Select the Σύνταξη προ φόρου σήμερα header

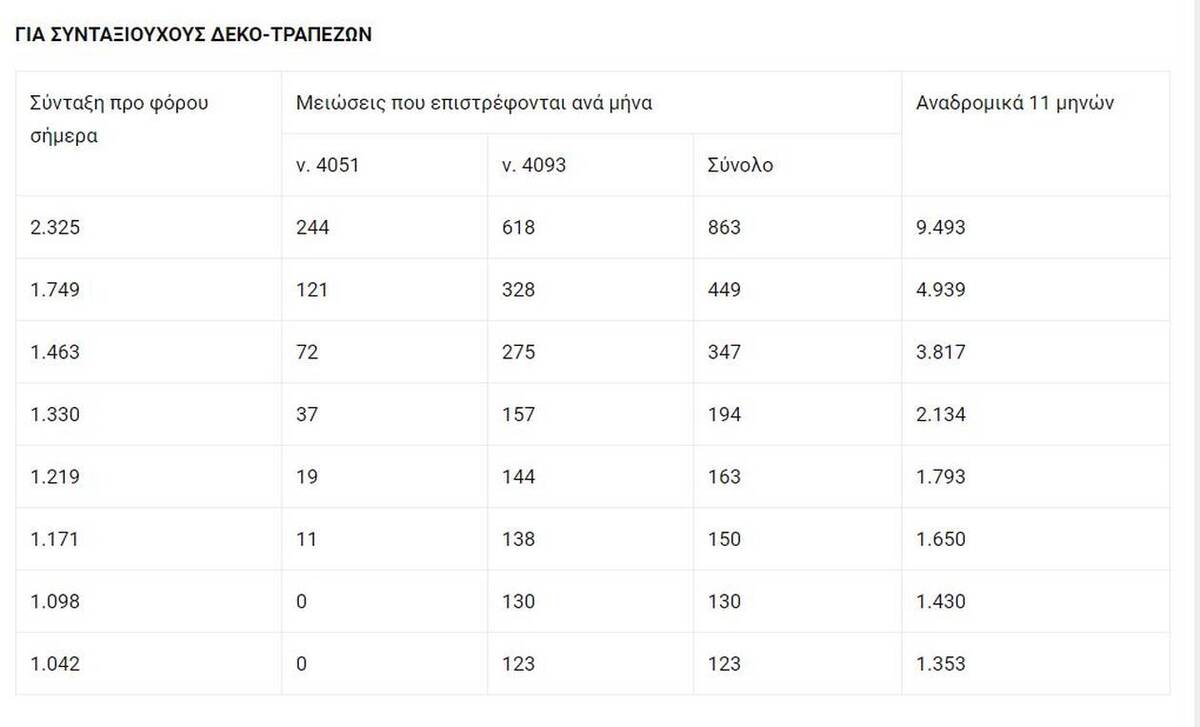click(x=120, y=119)
